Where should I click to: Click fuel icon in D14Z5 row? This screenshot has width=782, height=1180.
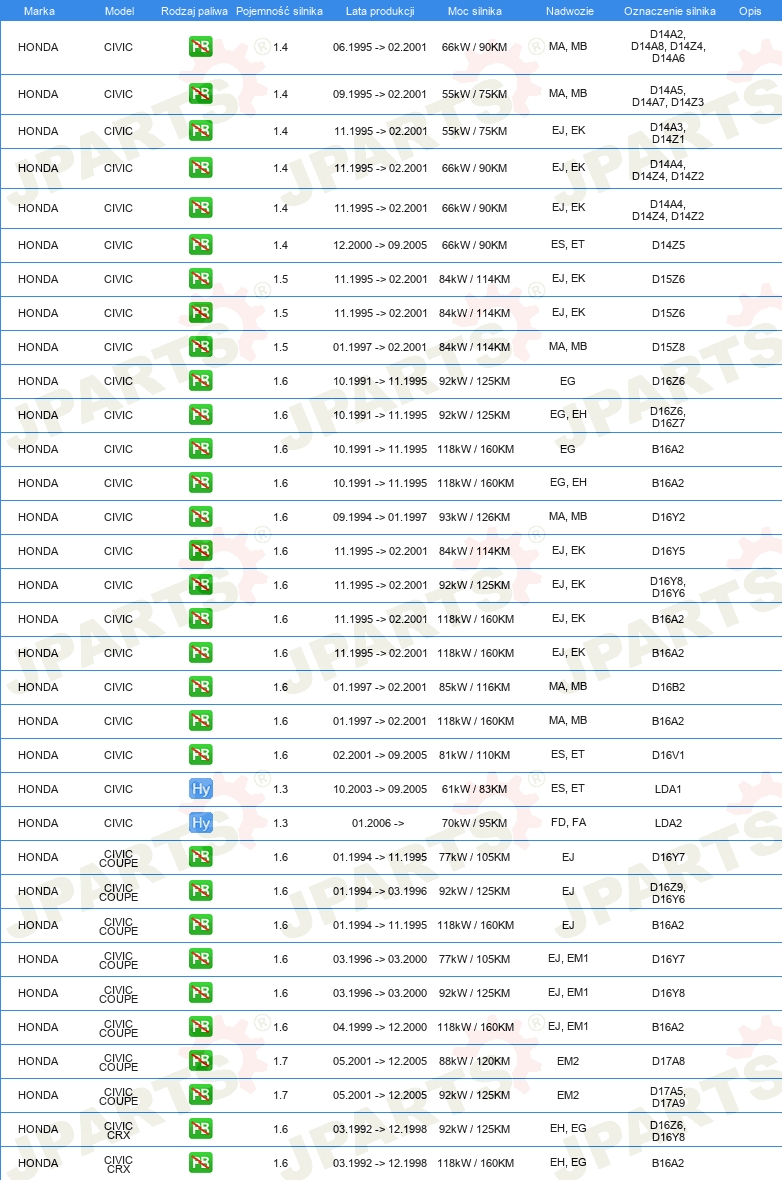pyautogui.click(x=200, y=245)
